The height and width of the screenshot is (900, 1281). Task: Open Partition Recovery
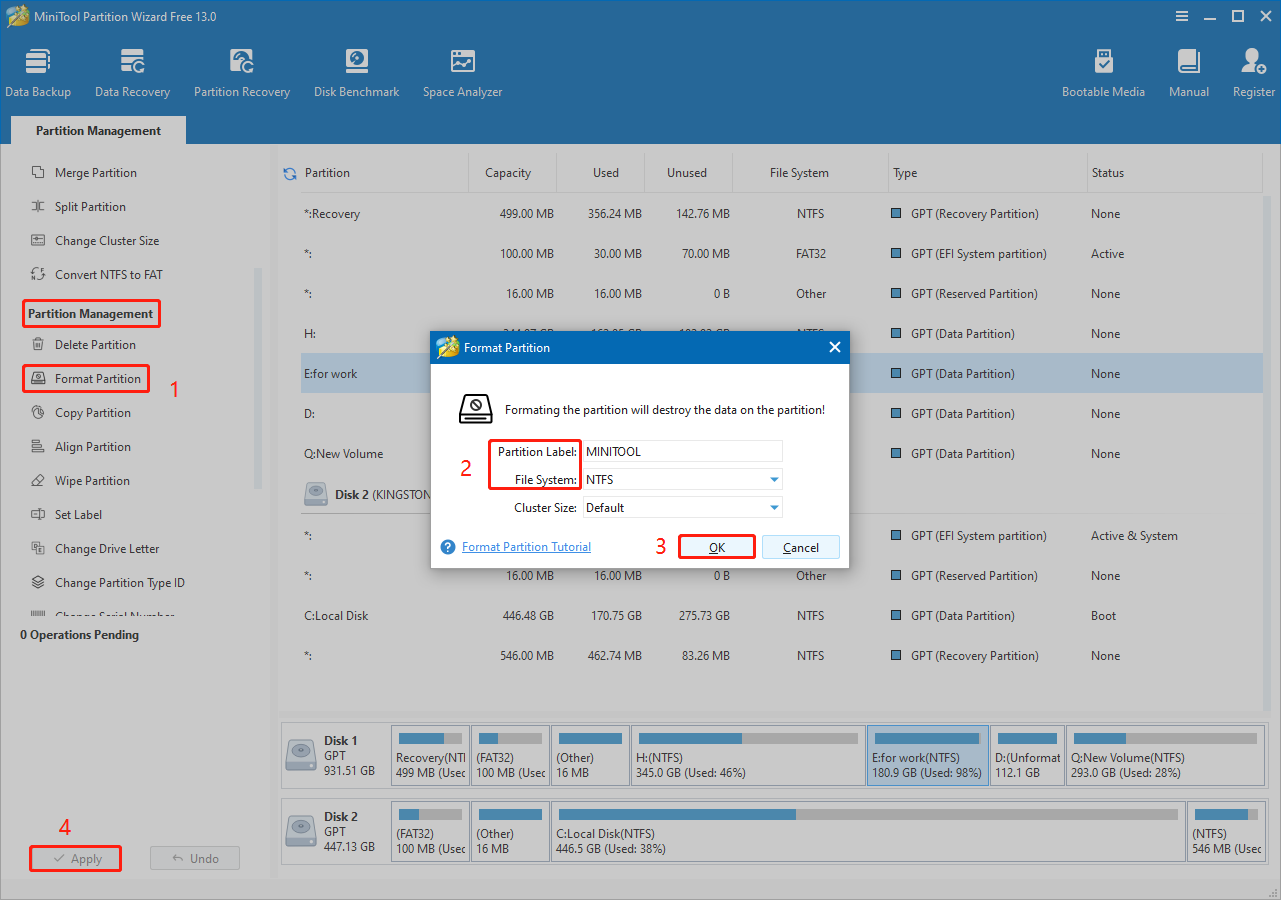241,70
